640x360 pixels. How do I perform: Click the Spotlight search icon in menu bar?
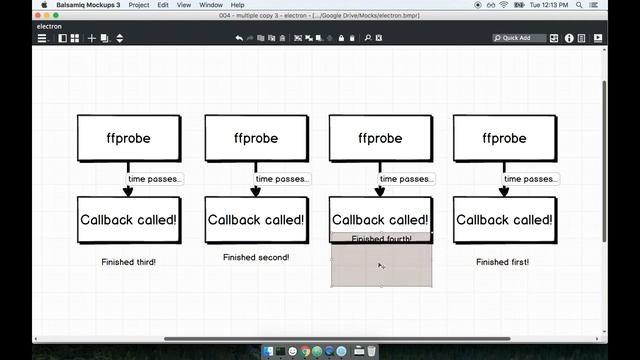pyautogui.click(x=579, y=5)
